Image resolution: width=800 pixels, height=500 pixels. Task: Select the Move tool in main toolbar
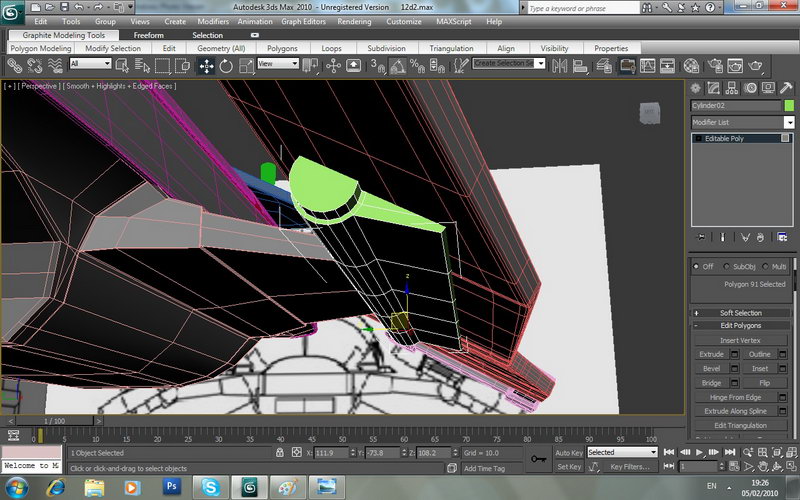pos(207,65)
